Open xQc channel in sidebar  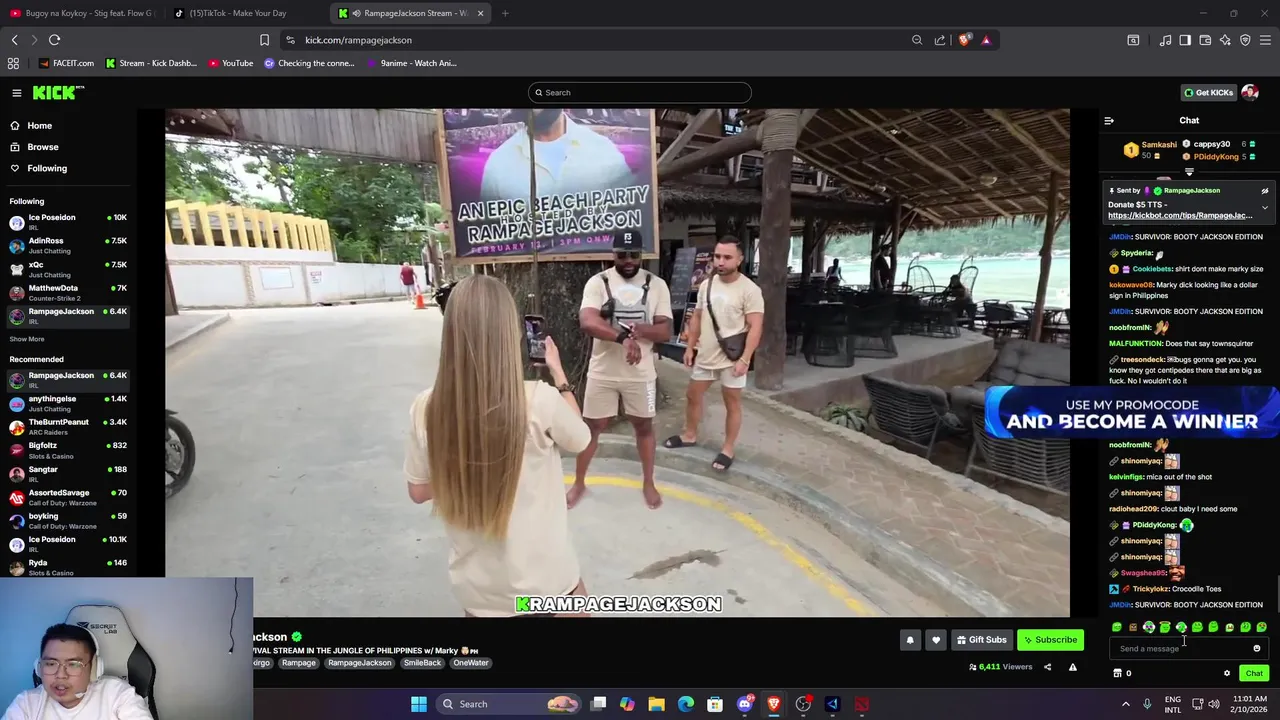68,269
